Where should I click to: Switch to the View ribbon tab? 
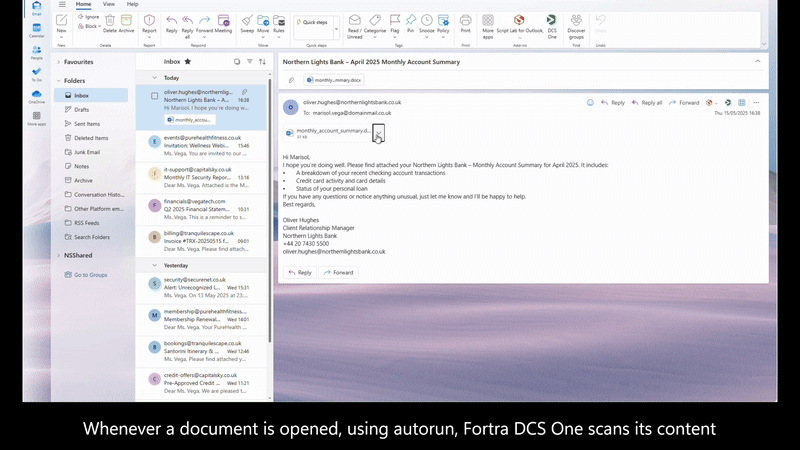click(x=109, y=4)
